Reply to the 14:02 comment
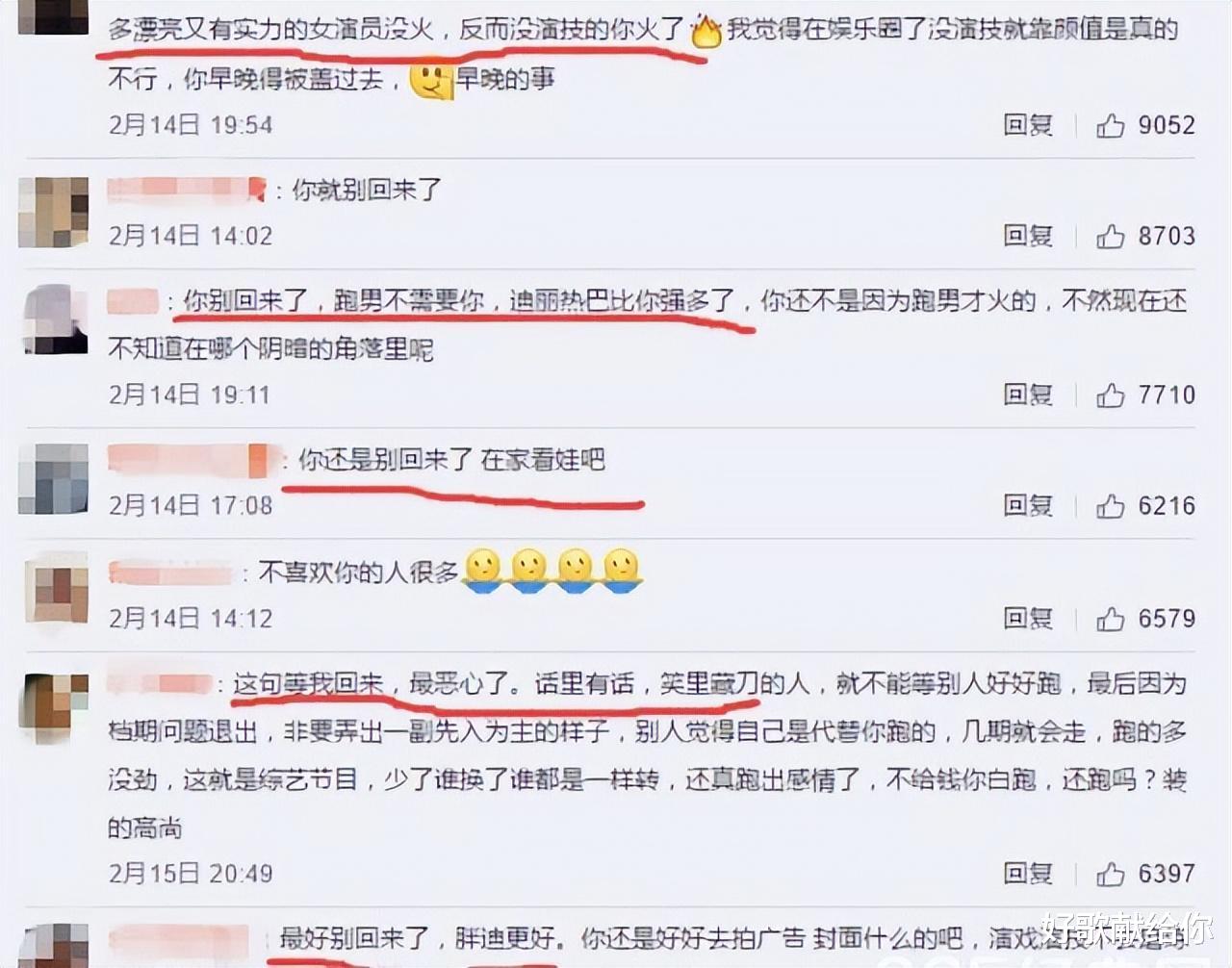Viewport: 1232px width, 968px height. pos(1028,236)
